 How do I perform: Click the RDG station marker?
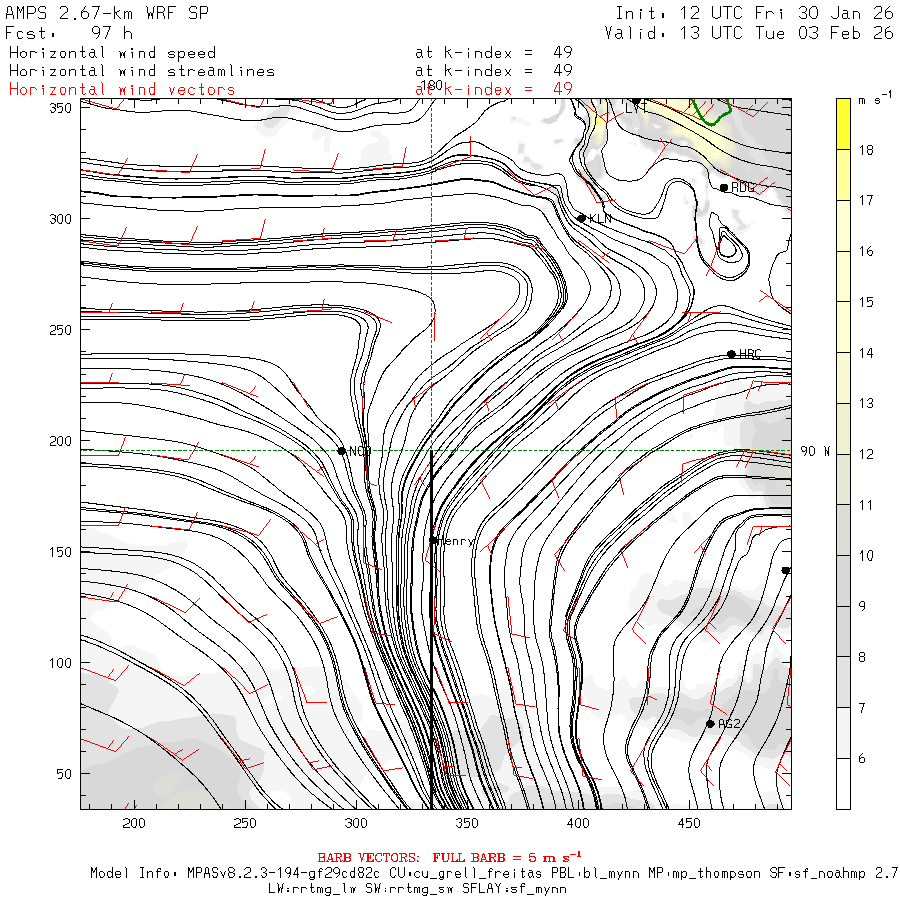coord(724,188)
